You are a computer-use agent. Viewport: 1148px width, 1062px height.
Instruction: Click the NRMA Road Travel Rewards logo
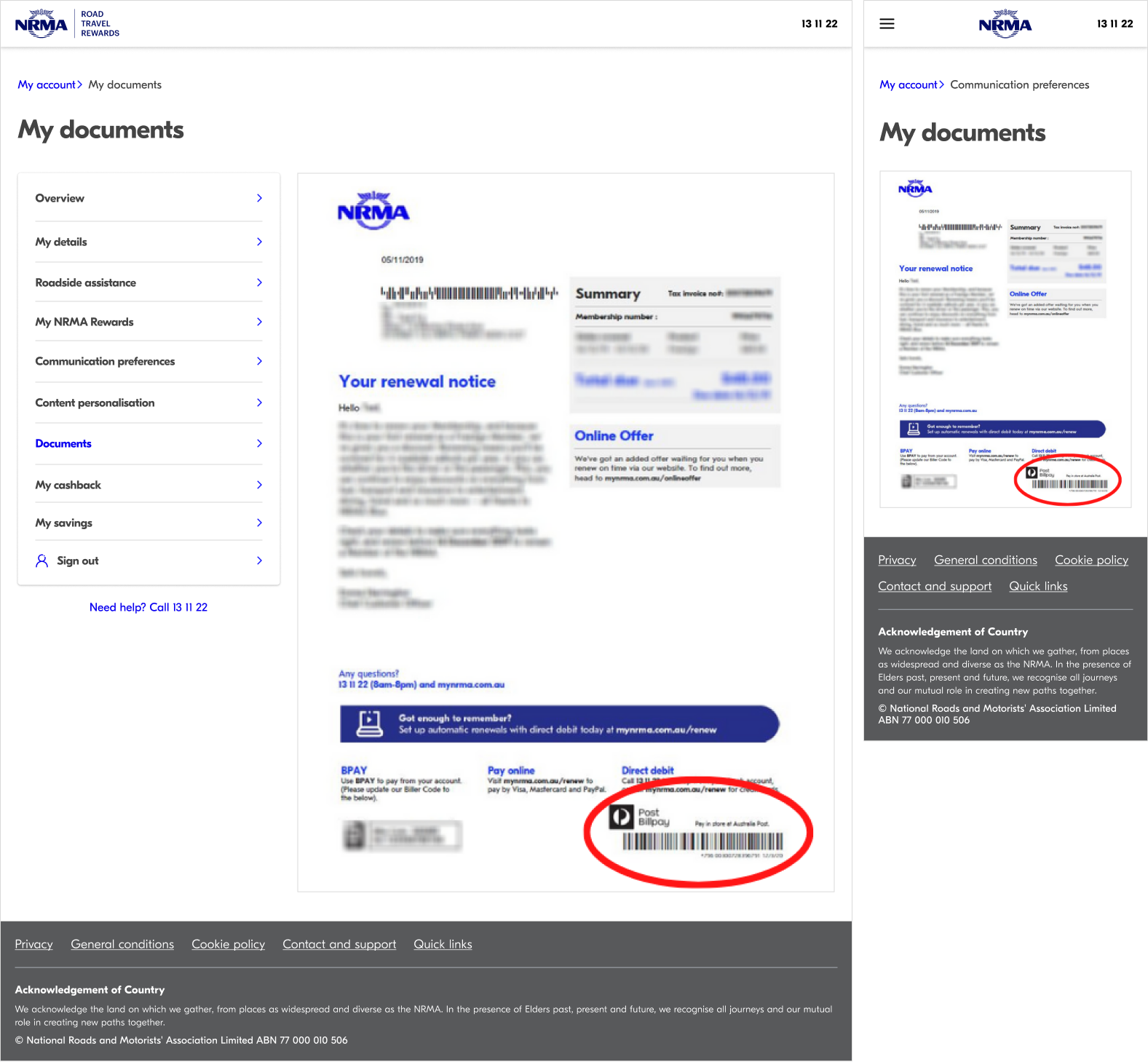coord(67,24)
